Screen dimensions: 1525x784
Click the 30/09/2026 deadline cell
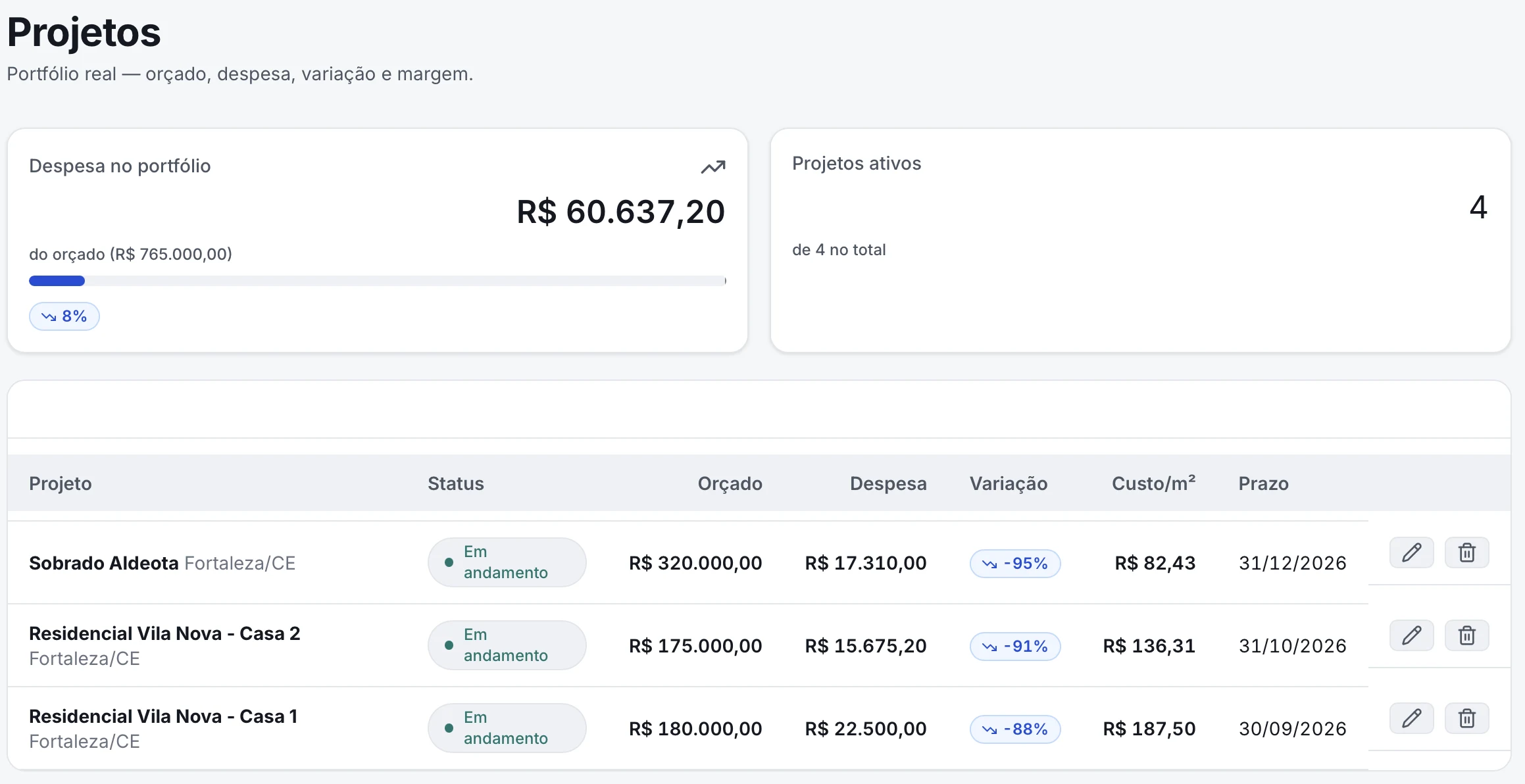pyautogui.click(x=1293, y=729)
